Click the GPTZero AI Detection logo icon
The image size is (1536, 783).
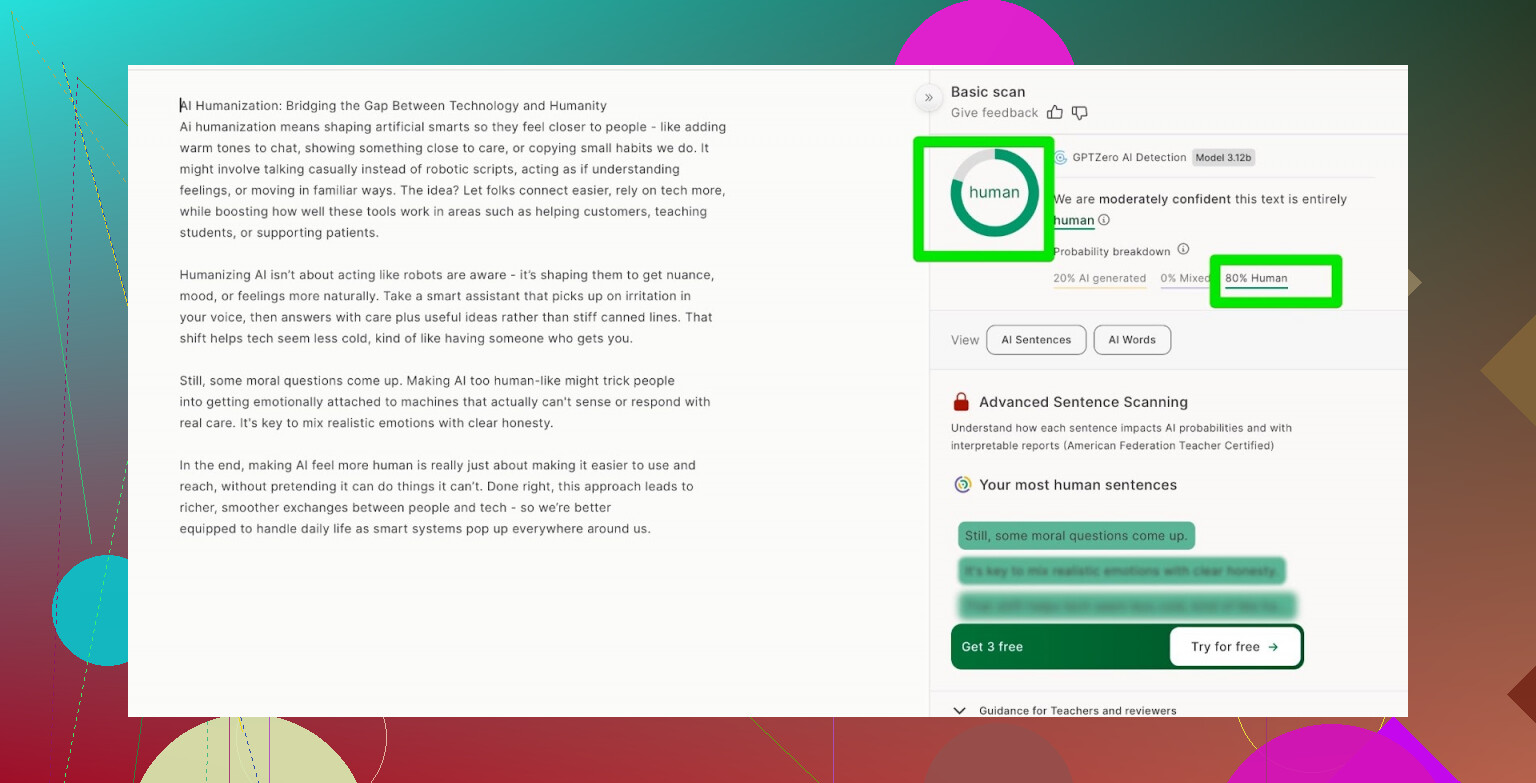coord(1060,158)
